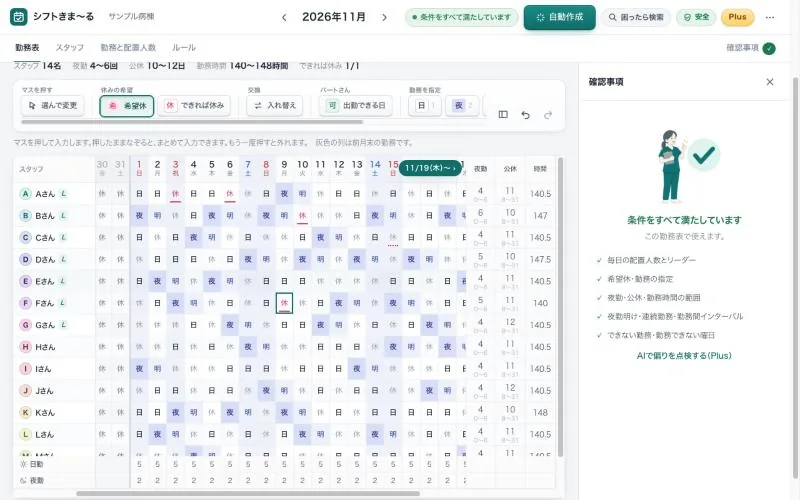Click the F avatar of Fさん
Viewport: 800px width, 500px height.
click(26, 303)
